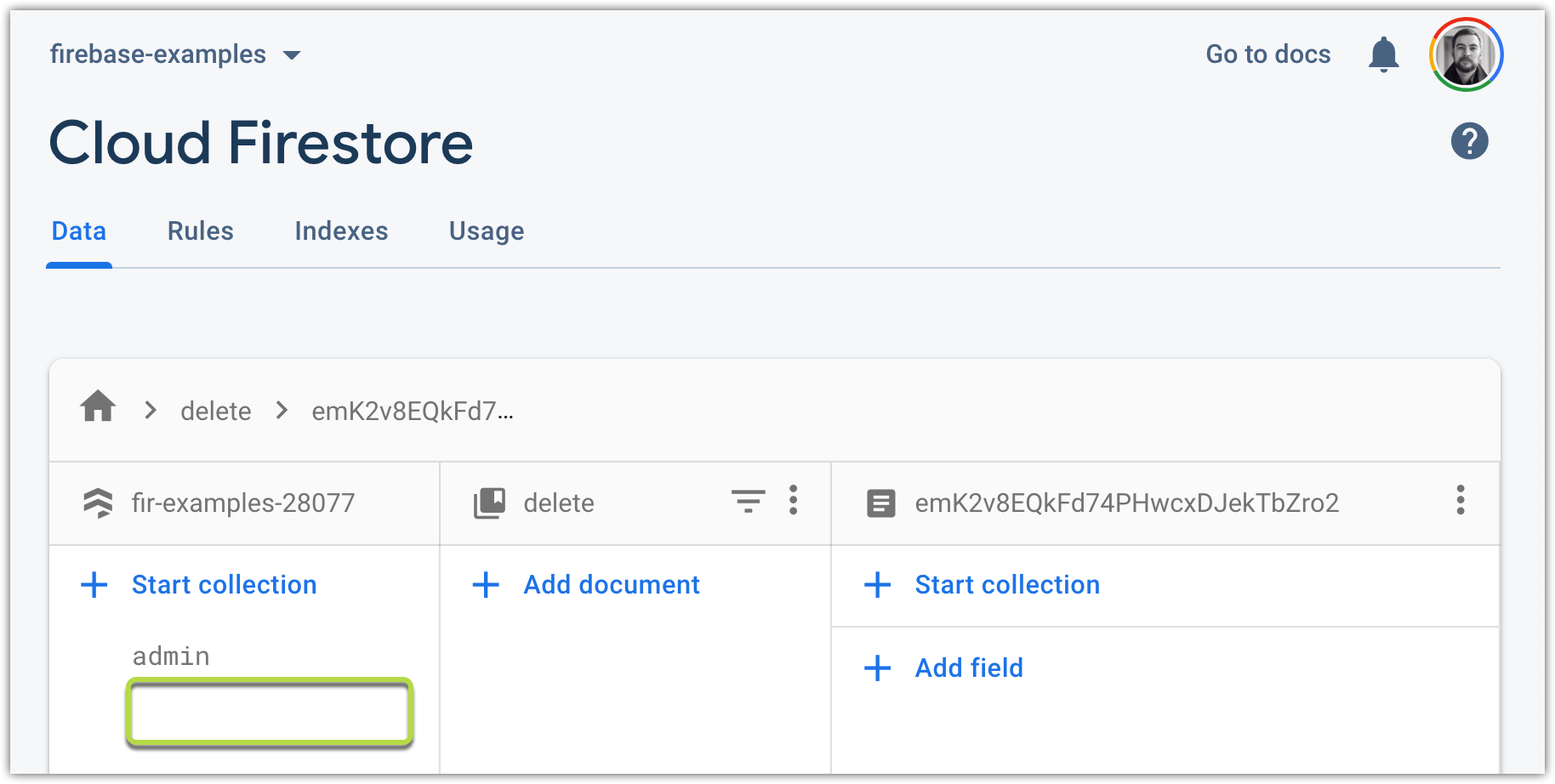Switch to the Rules tab

tap(200, 230)
